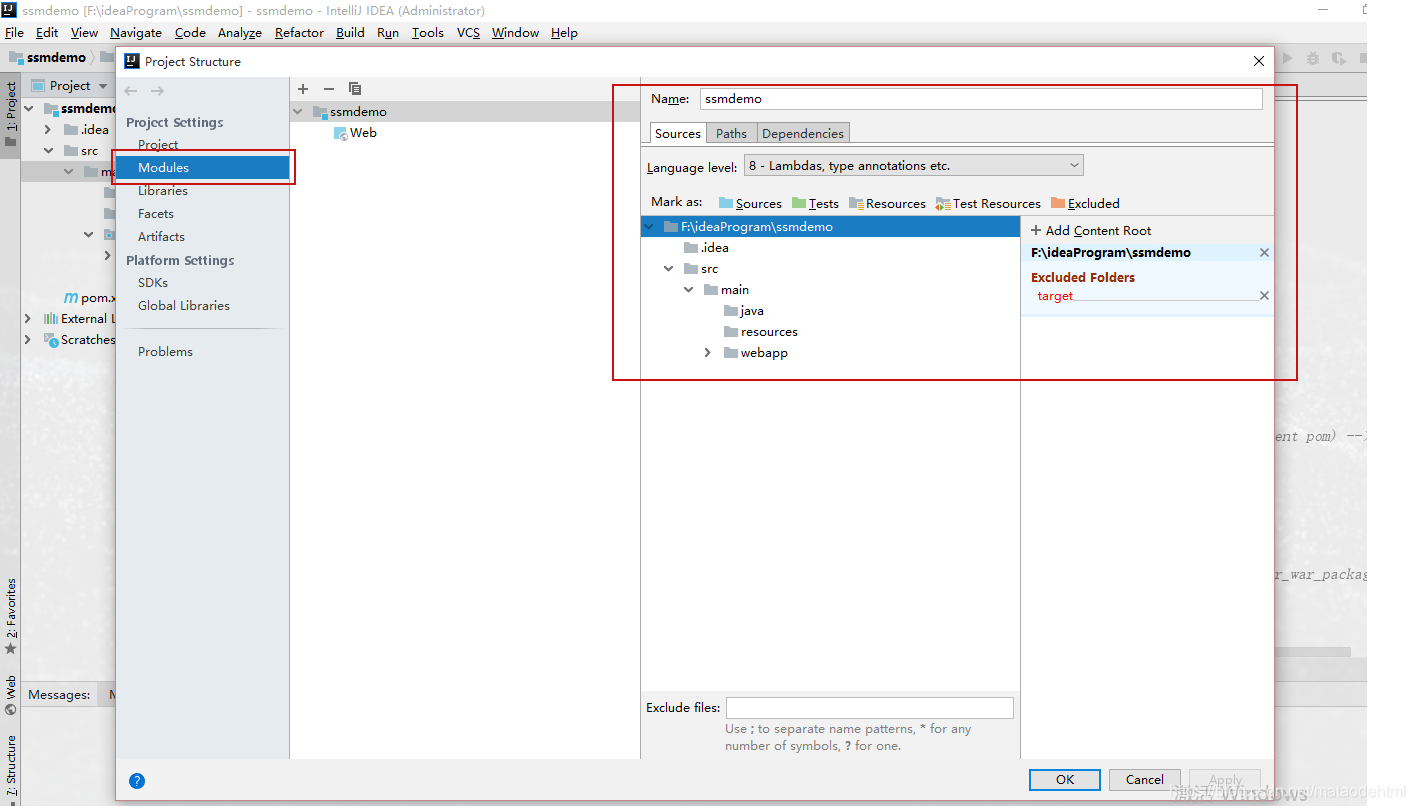This screenshot has height=810, width=1415.
Task: Collapse content root F:\ideaProgram\ssmdemo node
Action: (650, 227)
